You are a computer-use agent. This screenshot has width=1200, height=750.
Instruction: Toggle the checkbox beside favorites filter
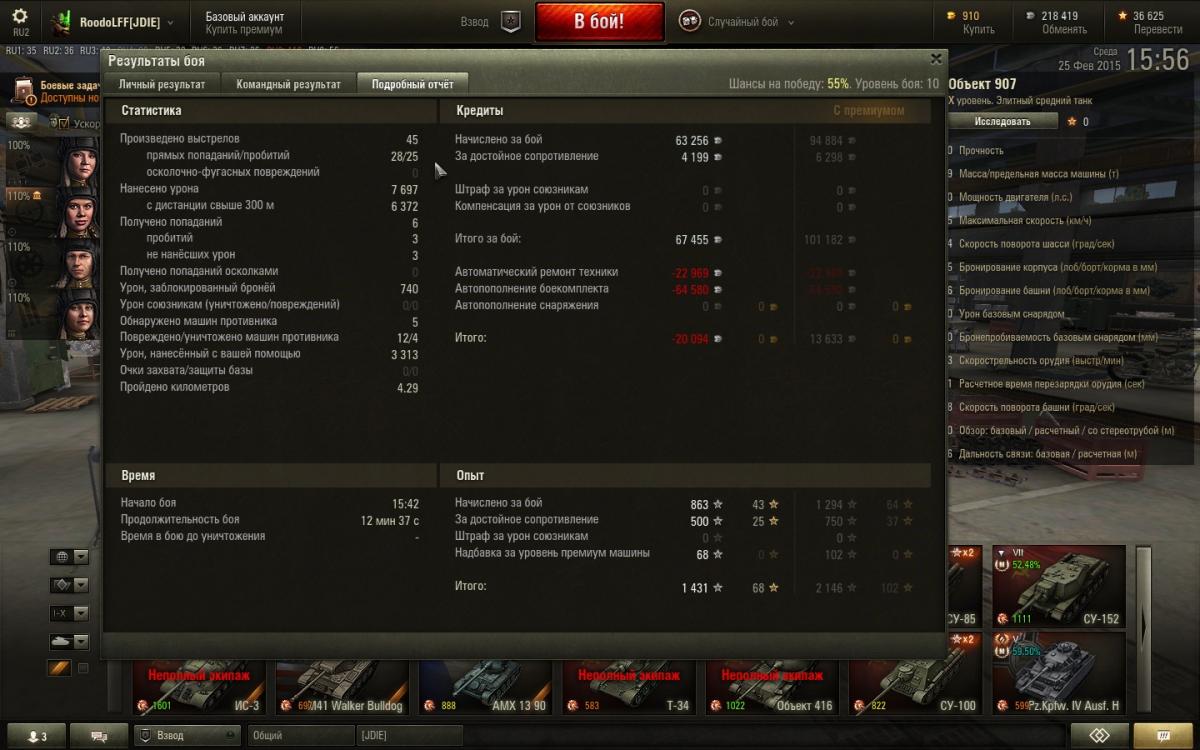83,668
